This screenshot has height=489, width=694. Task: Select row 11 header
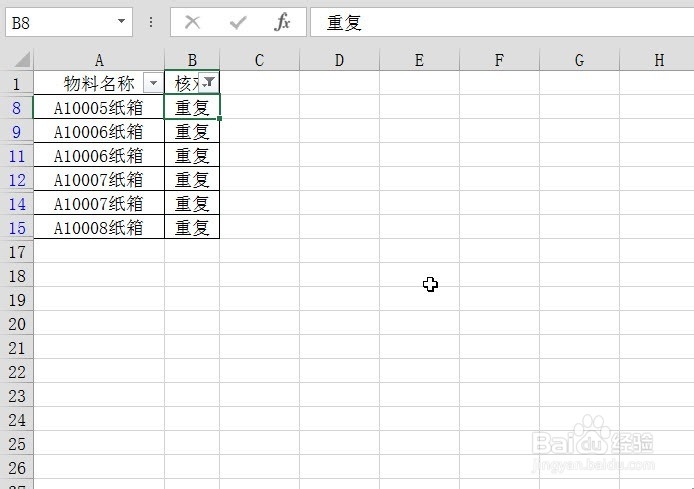17,155
